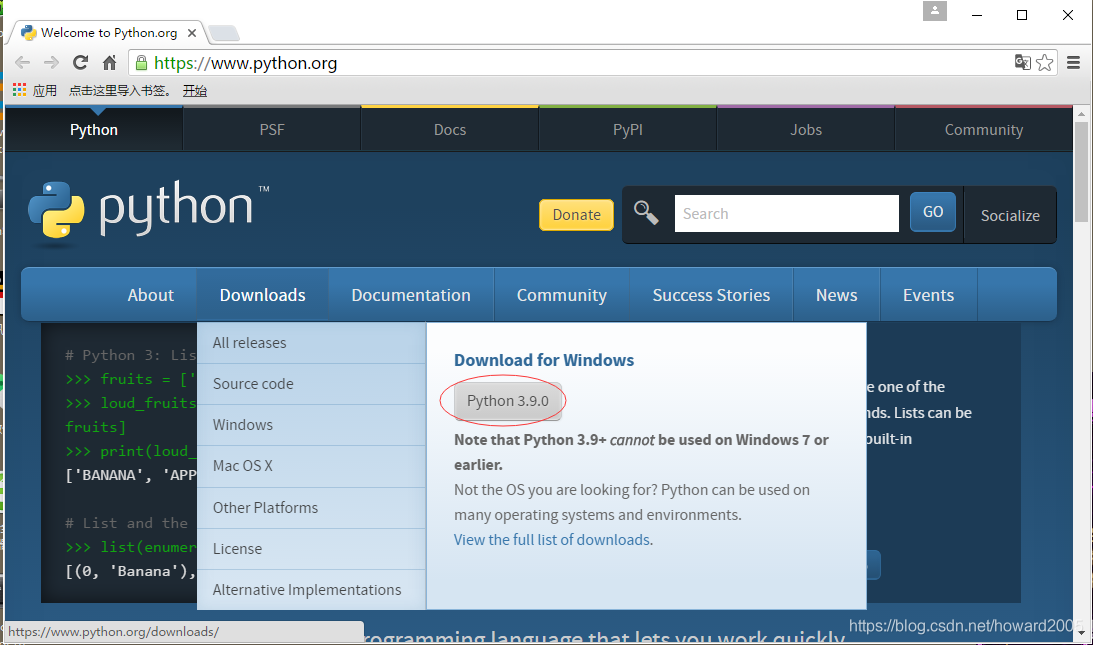Viewport: 1093px width, 645px height.
Task: Open the Events main menu
Action: pyautogui.click(x=928, y=295)
